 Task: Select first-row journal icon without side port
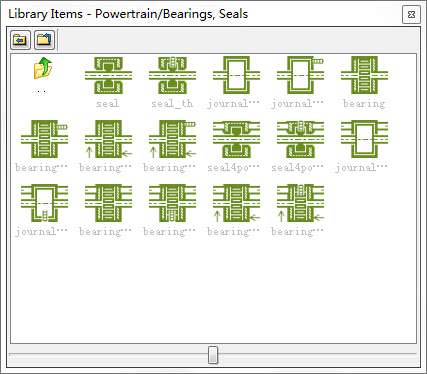(x=236, y=75)
